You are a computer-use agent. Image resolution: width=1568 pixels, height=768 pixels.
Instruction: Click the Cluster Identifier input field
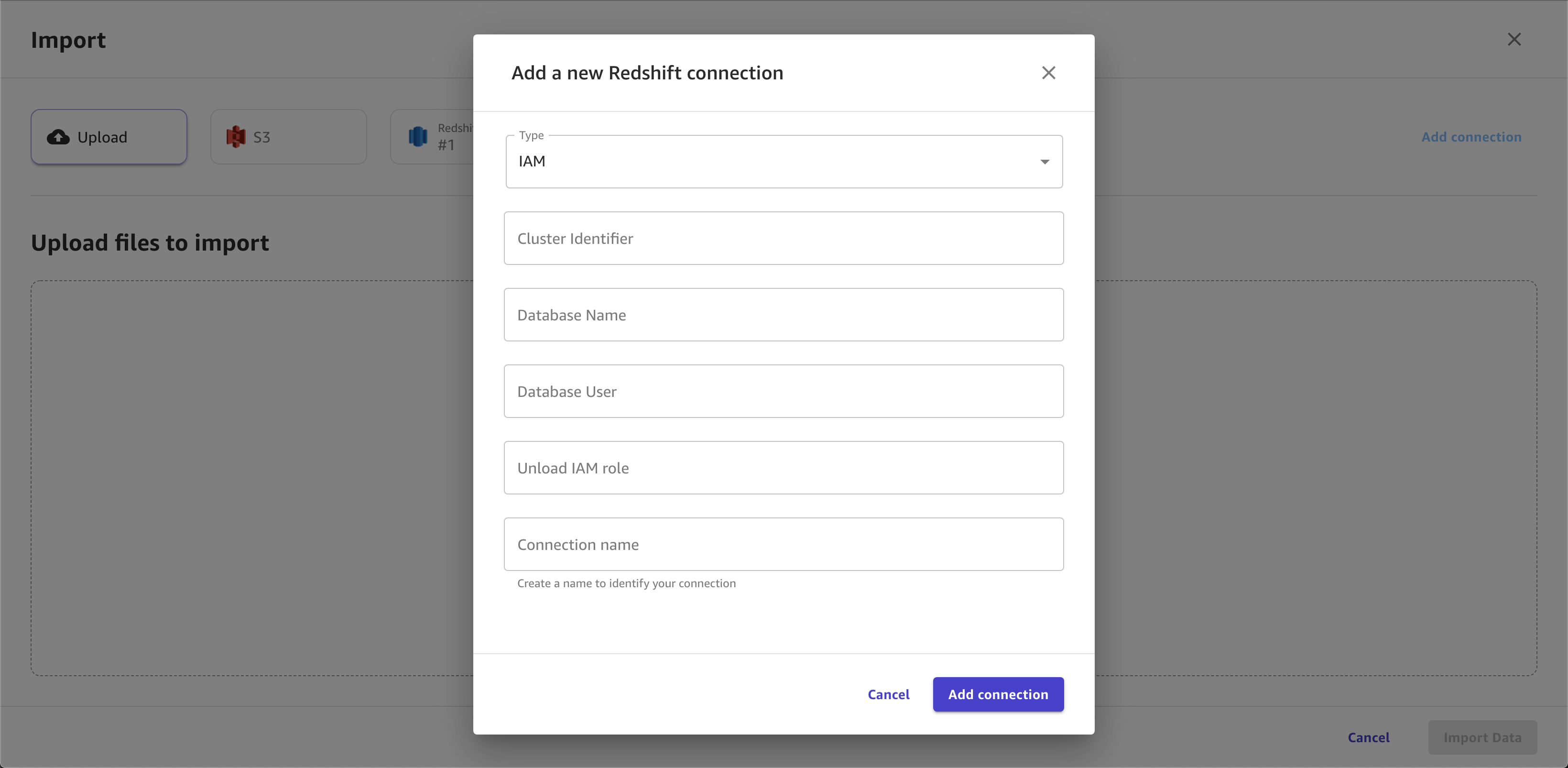pos(784,238)
